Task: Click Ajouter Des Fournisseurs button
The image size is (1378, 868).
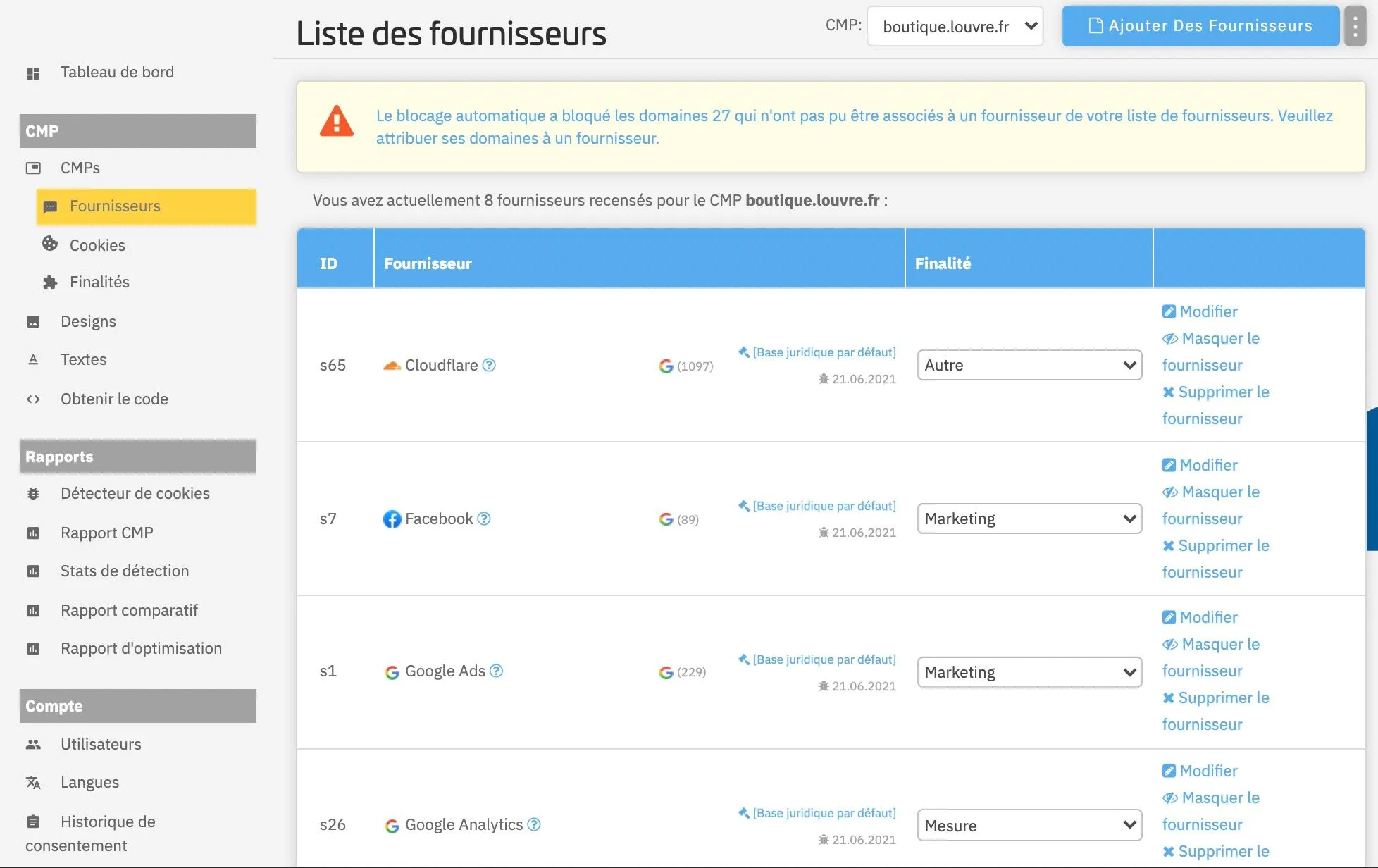Action: click(1200, 26)
